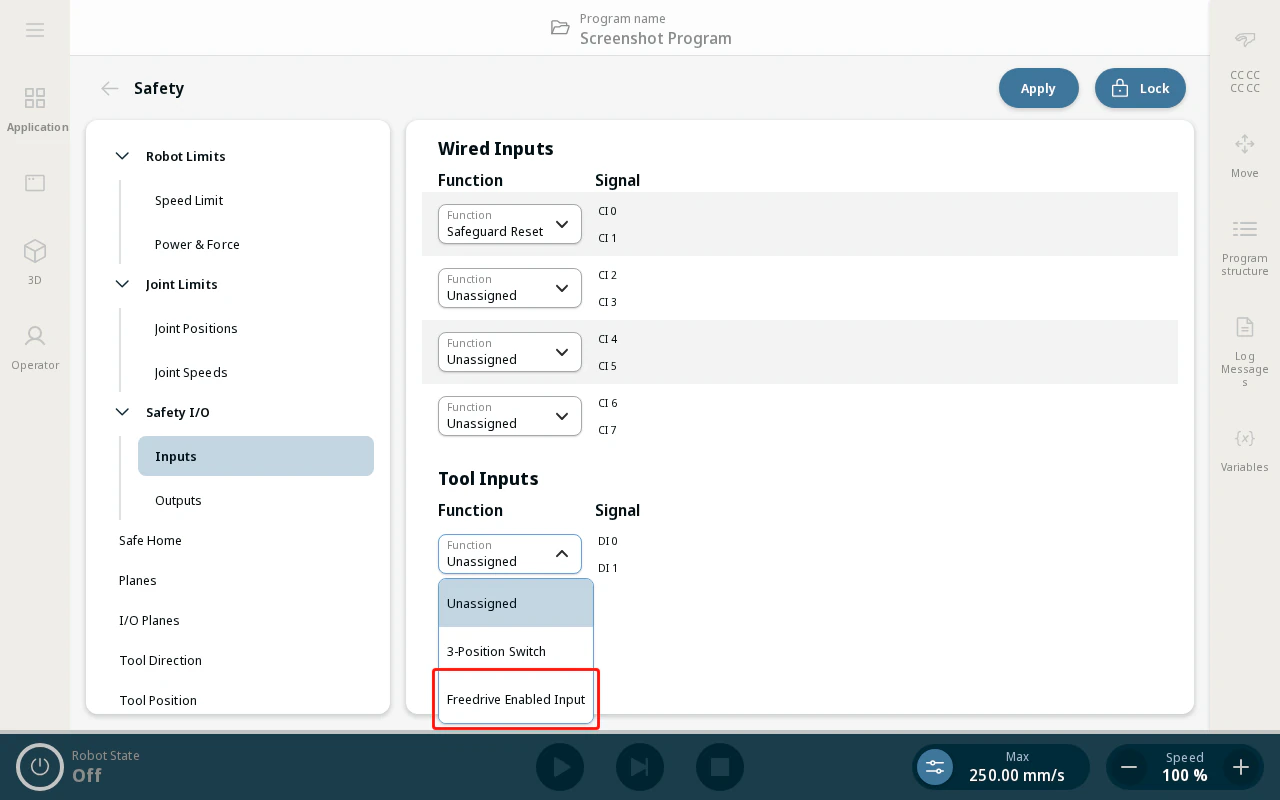Increase speed with the plus button

point(1241,767)
